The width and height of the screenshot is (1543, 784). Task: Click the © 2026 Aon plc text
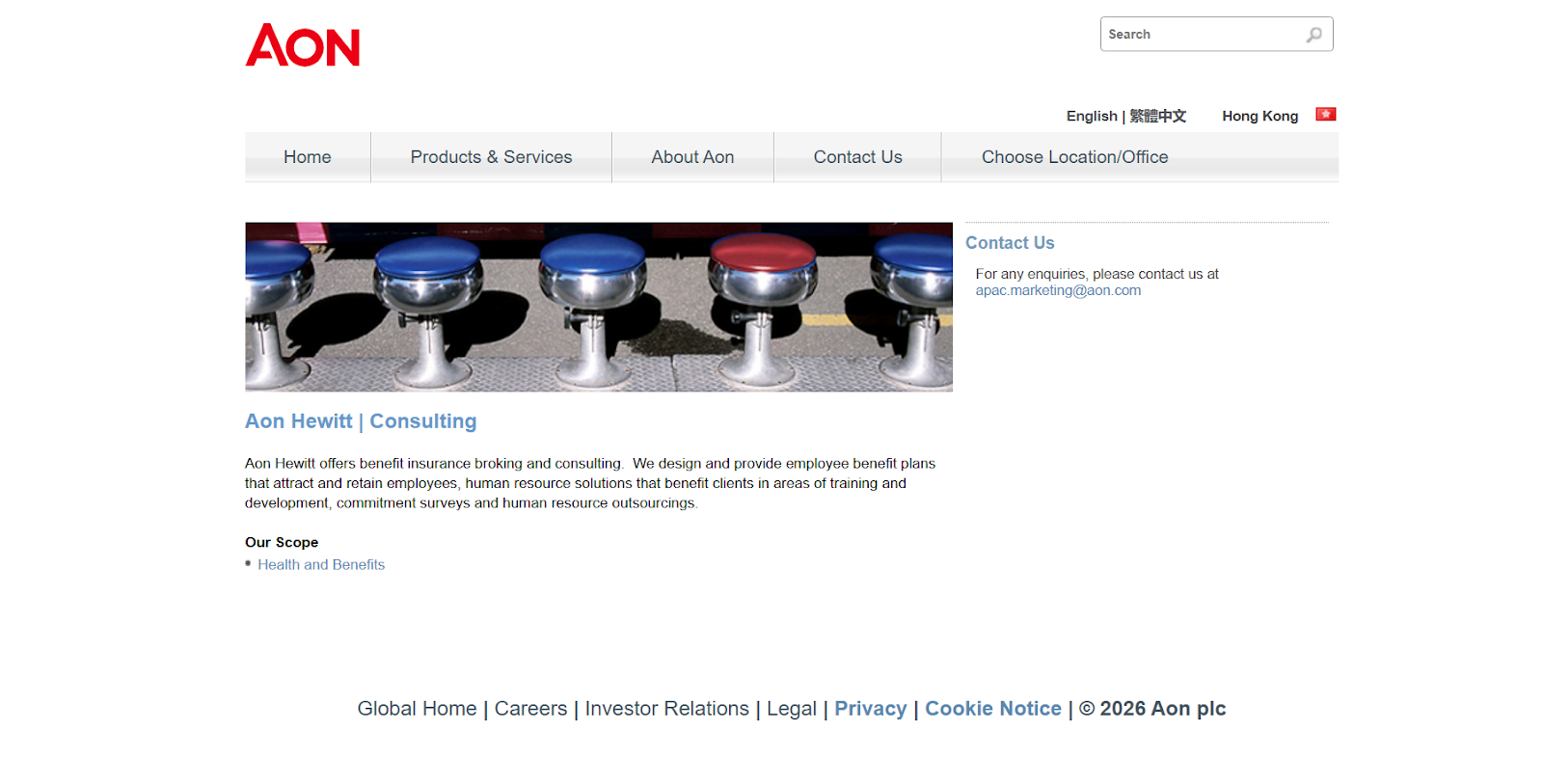(1152, 709)
